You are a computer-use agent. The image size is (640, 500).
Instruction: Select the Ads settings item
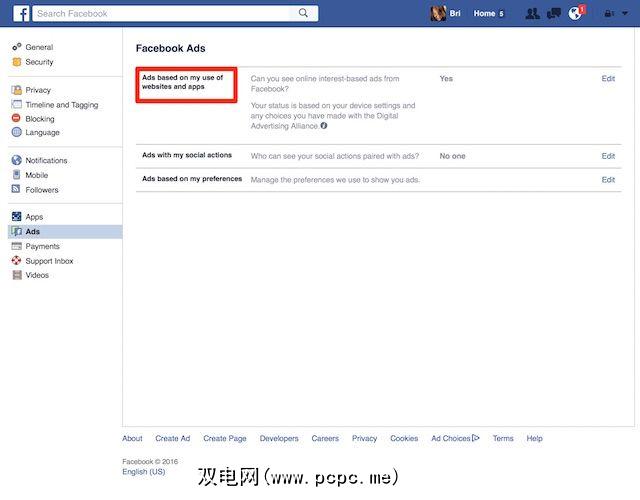pyautogui.click(x=65, y=231)
